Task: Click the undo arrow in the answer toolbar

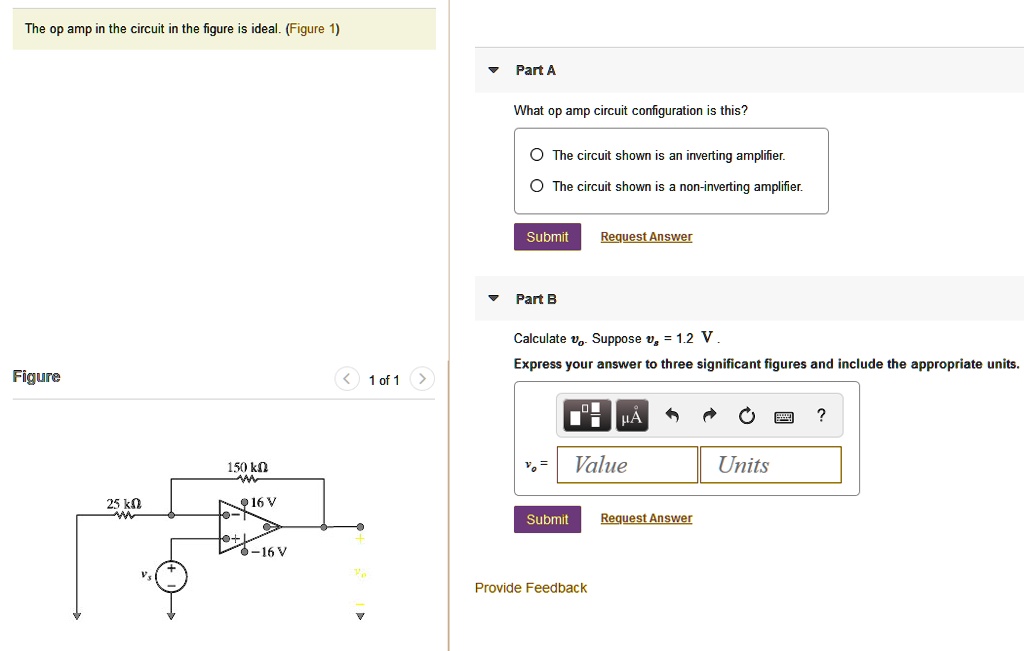Action: [672, 415]
